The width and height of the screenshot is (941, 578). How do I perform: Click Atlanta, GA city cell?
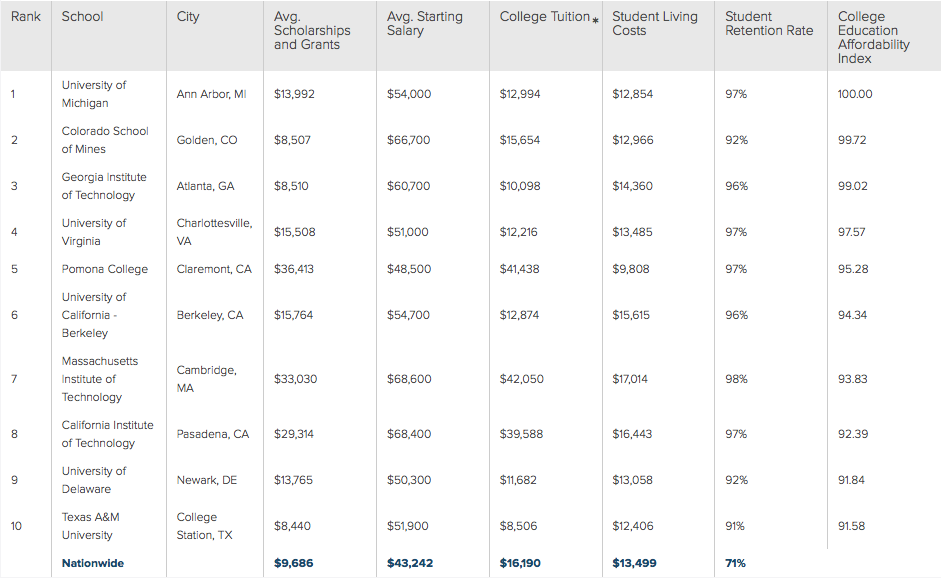click(205, 186)
